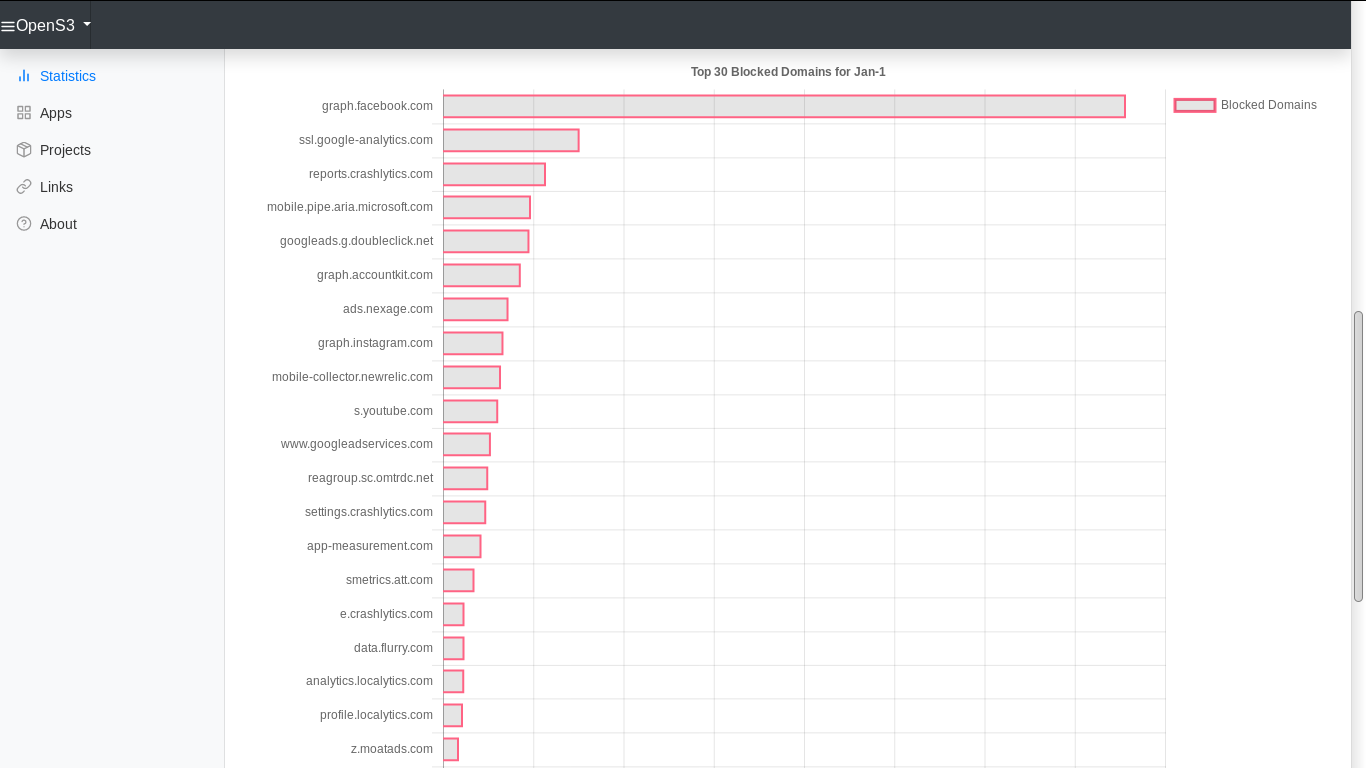
Task: Click the data.flurry.com label
Action: click(394, 648)
